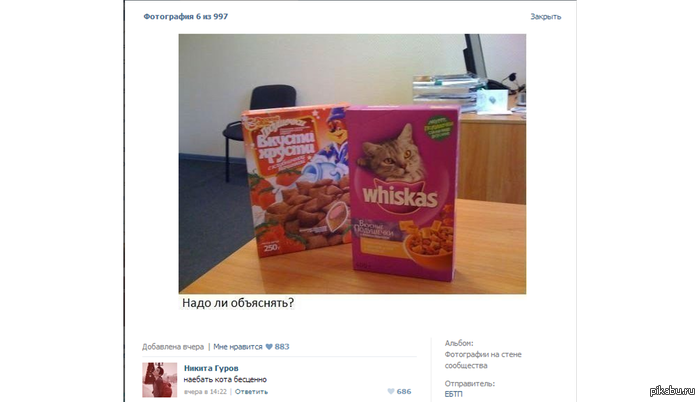This screenshot has width=700, height=402.
Task: Open Никита Гуров's profile name link
Action: click(x=211, y=368)
